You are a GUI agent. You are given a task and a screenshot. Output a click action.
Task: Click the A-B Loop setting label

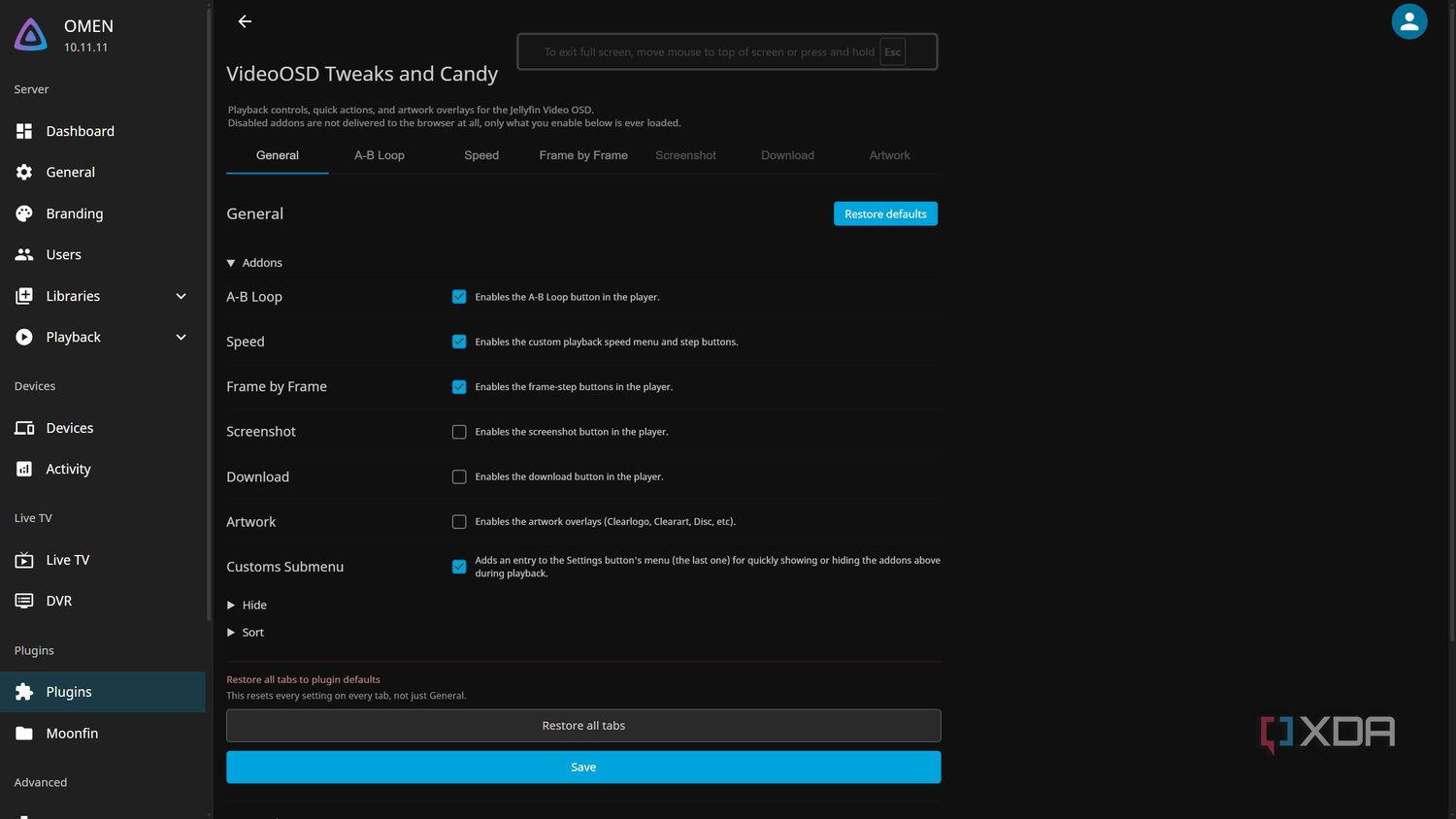[254, 297]
